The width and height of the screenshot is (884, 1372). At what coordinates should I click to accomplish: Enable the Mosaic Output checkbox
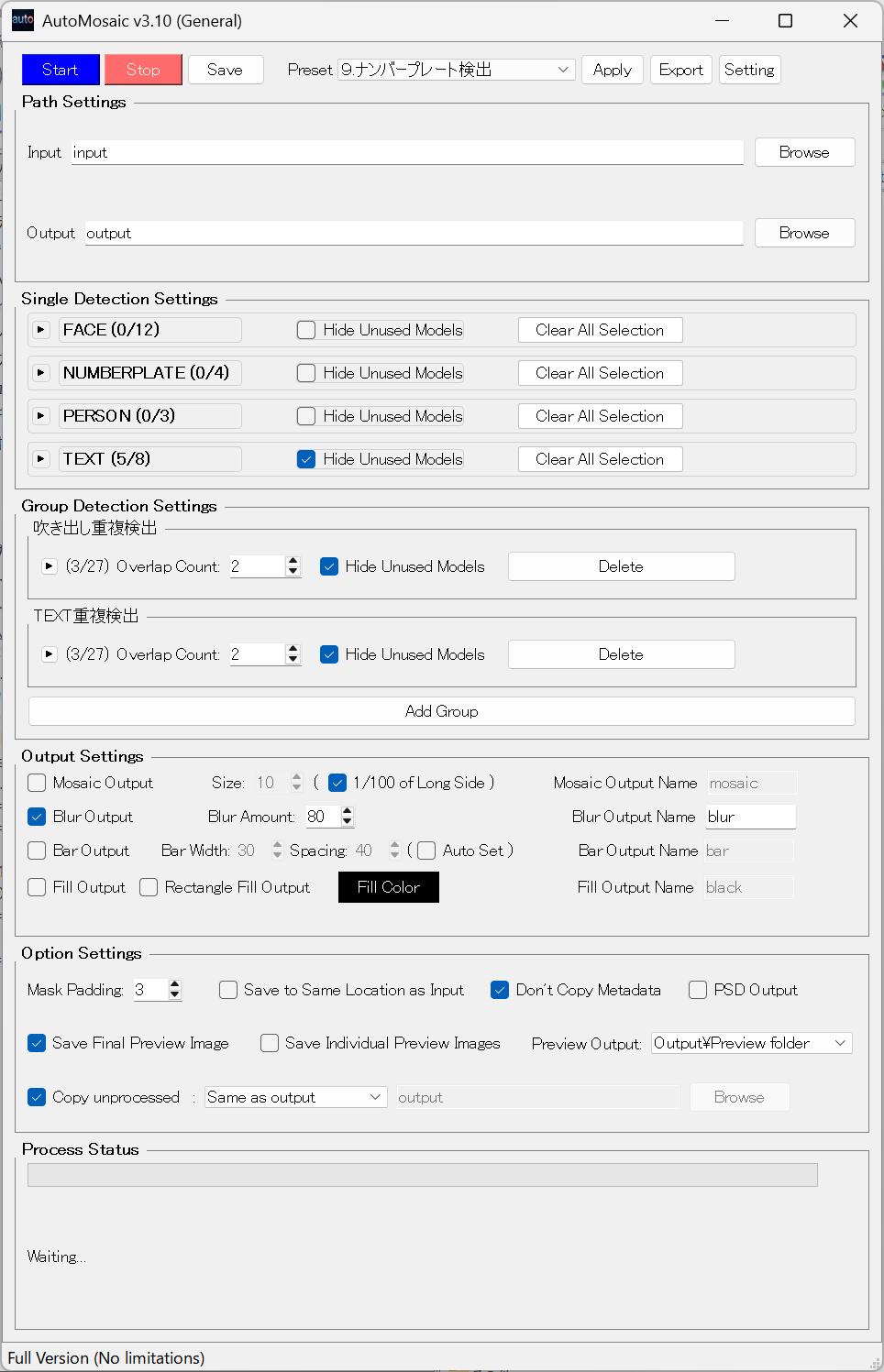37,783
